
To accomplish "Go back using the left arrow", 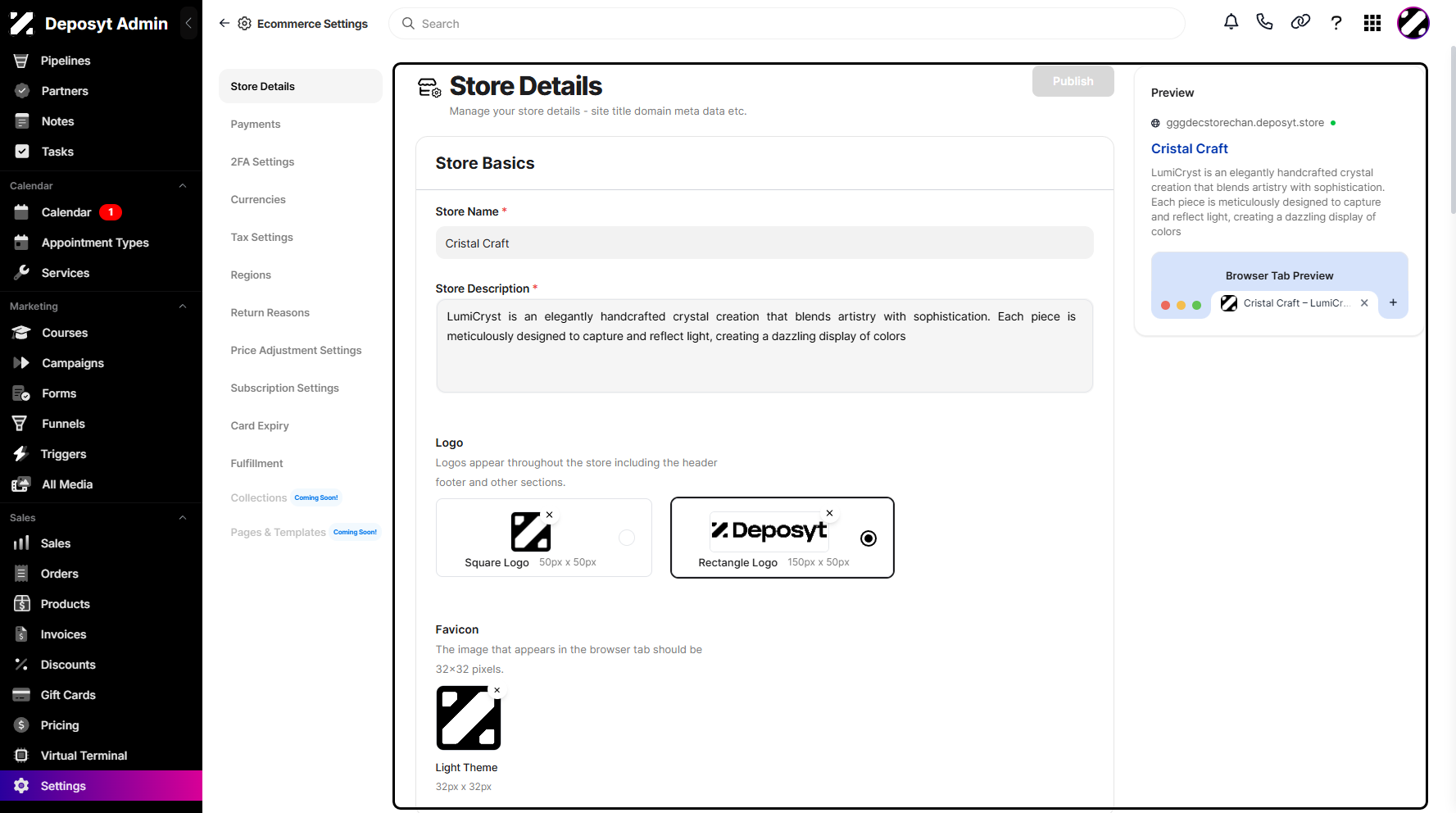I will click(225, 24).
